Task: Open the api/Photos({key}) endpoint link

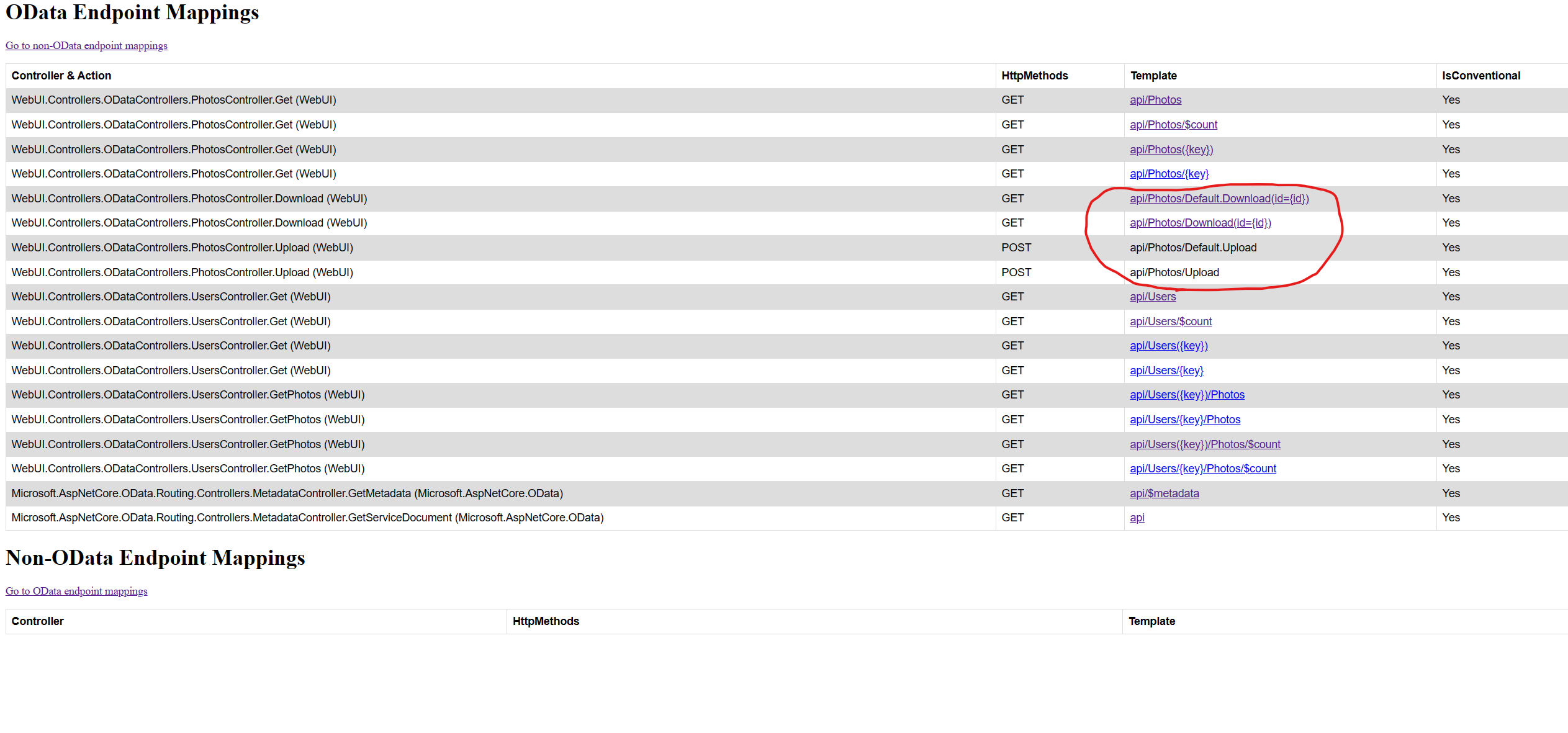Action: click(x=1171, y=149)
